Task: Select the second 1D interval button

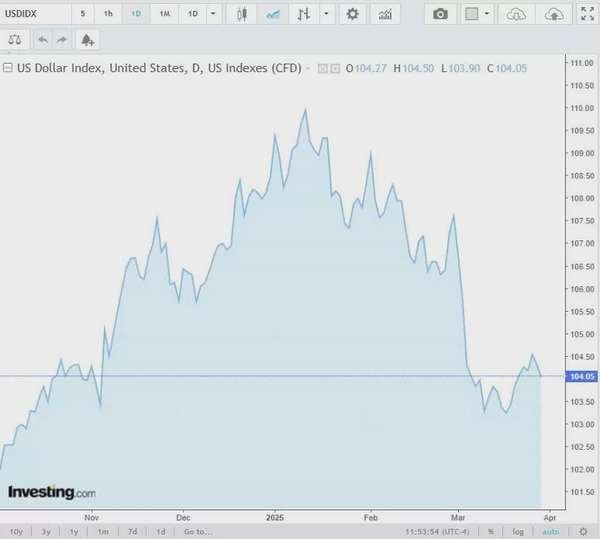Action: [x=192, y=14]
